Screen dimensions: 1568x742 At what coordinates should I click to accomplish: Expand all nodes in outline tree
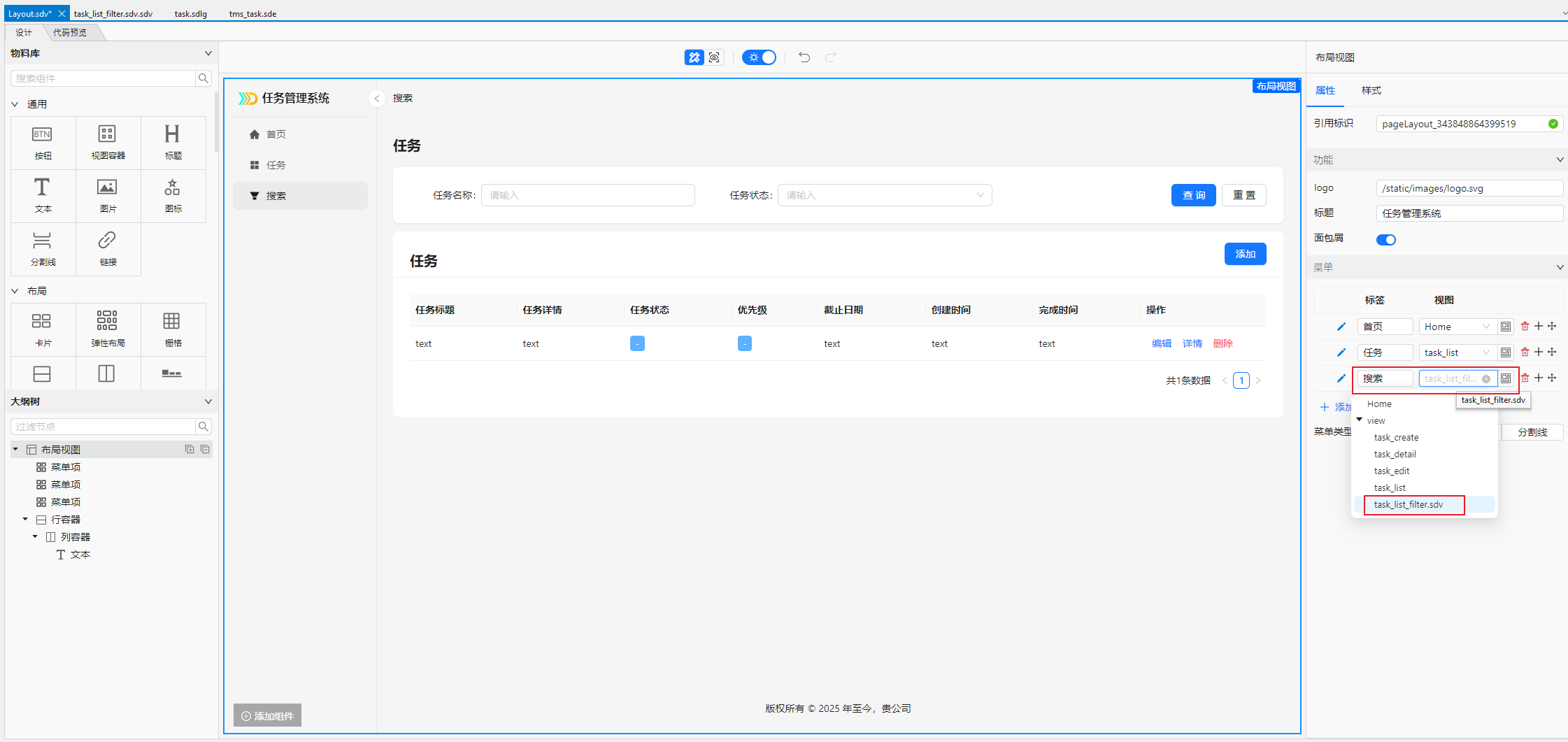pyautogui.click(x=190, y=449)
